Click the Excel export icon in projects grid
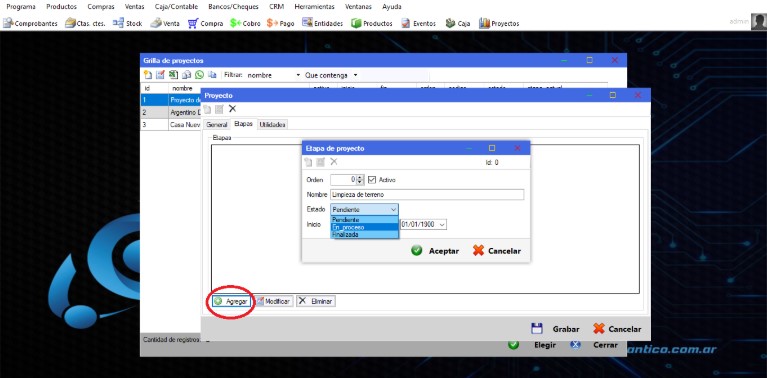Image resolution: width=767 pixels, height=378 pixels. [x=173, y=75]
